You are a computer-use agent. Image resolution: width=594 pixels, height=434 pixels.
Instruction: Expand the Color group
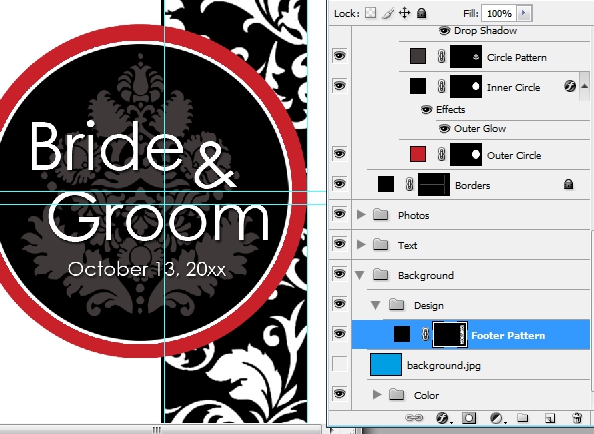pyautogui.click(x=377, y=395)
